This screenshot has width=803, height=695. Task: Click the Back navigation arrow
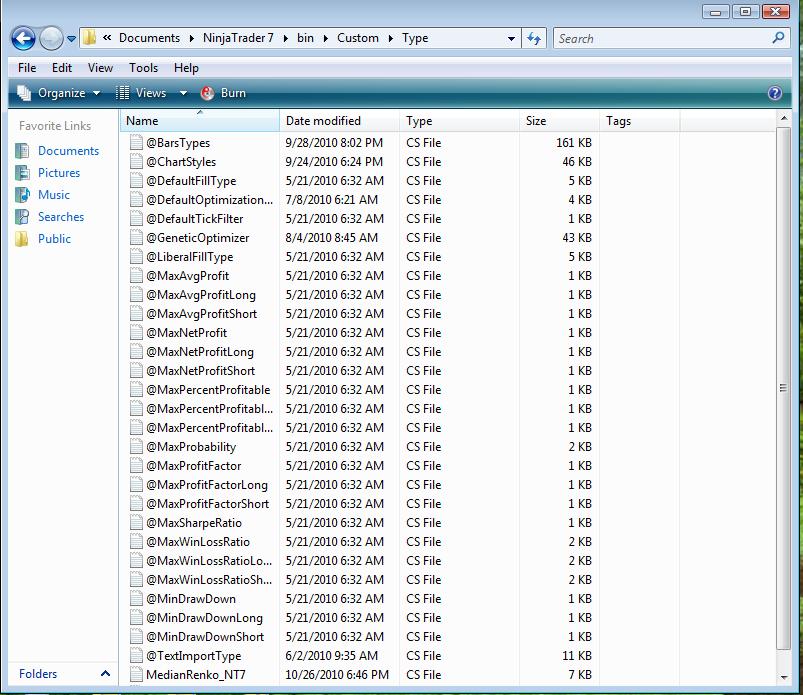coord(24,38)
